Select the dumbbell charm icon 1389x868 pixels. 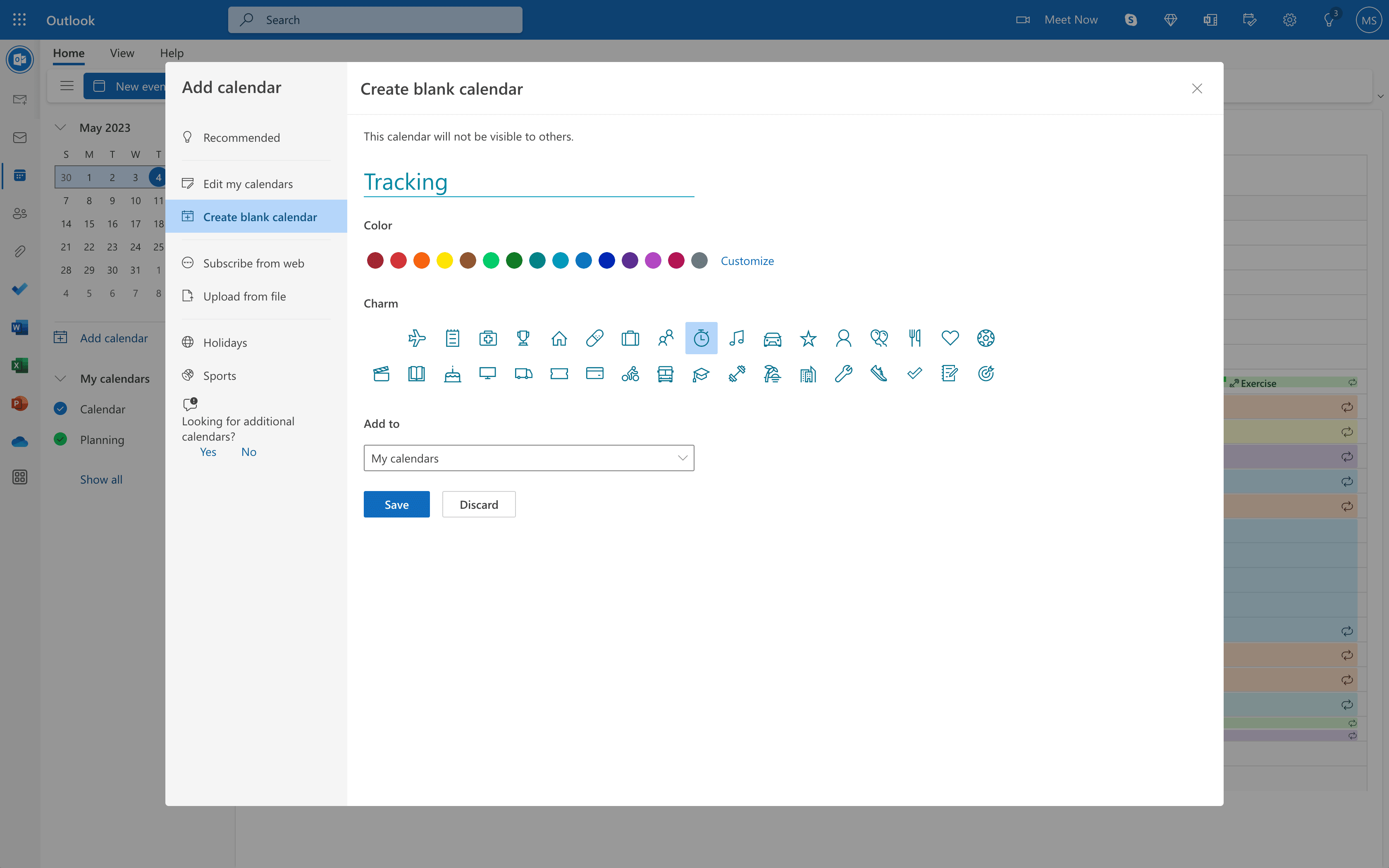pos(737,373)
